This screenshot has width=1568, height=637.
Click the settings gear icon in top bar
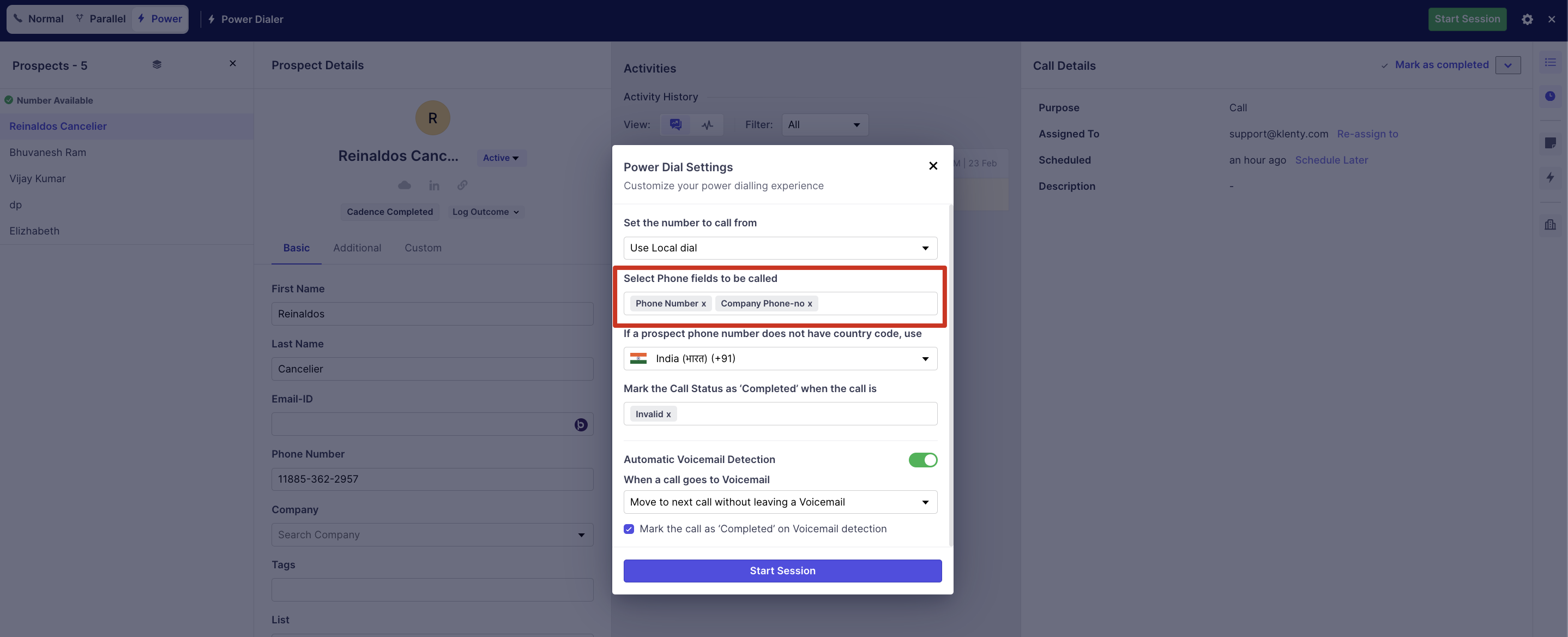pos(1527,20)
